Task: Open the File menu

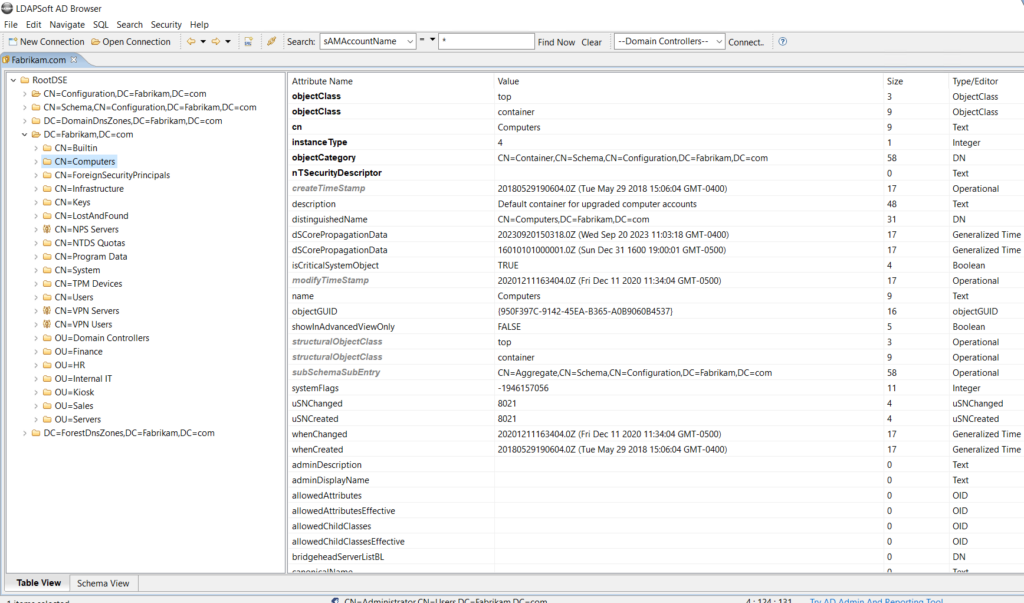Action: 11,24
